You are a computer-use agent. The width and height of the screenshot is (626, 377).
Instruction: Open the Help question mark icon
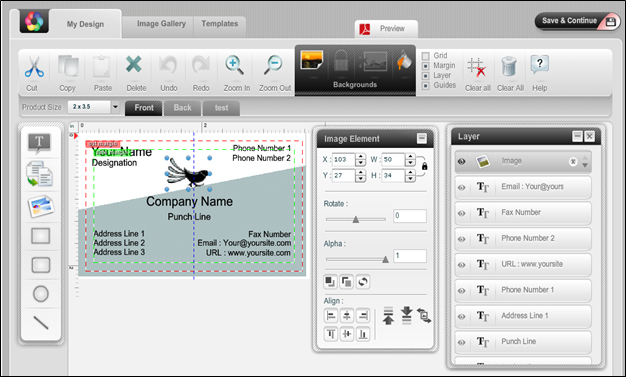539,64
